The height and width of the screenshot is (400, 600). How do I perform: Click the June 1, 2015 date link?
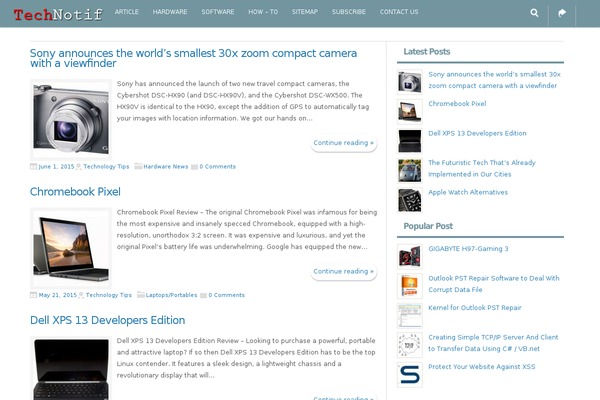coord(56,167)
